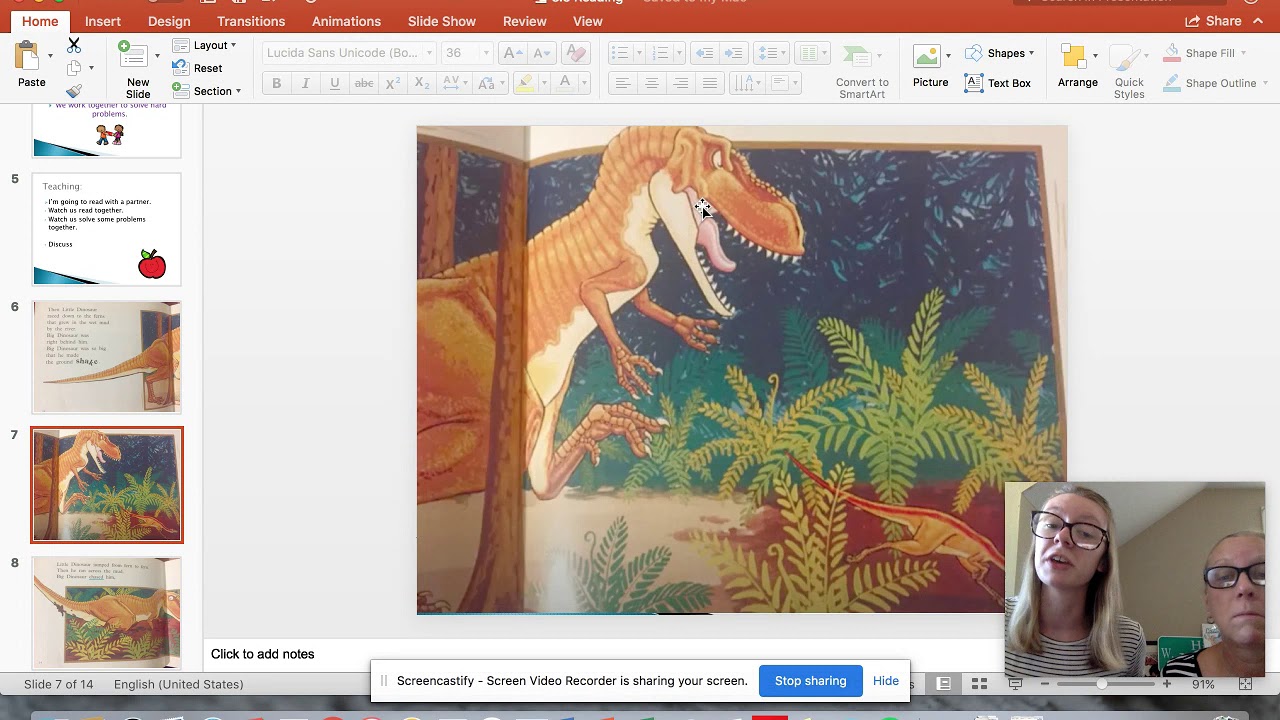Image resolution: width=1280 pixels, height=720 pixels.
Task: Open the Layout dropdown
Action: pos(204,45)
